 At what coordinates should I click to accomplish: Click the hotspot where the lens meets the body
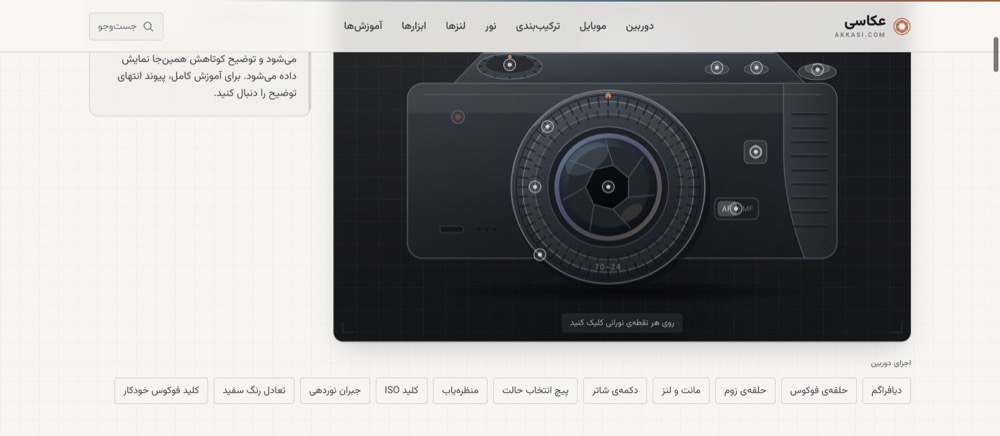click(540, 254)
